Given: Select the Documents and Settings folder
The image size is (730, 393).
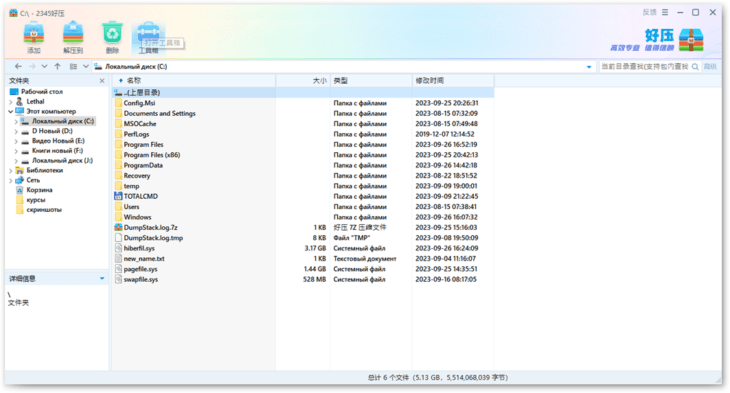Looking at the screenshot, I should [x=159, y=113].
